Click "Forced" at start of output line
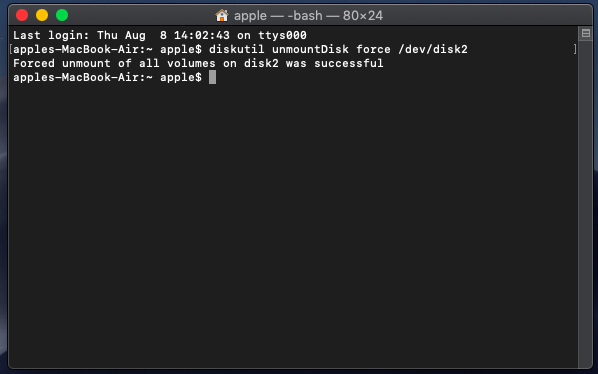 click(x=34, y=63)
